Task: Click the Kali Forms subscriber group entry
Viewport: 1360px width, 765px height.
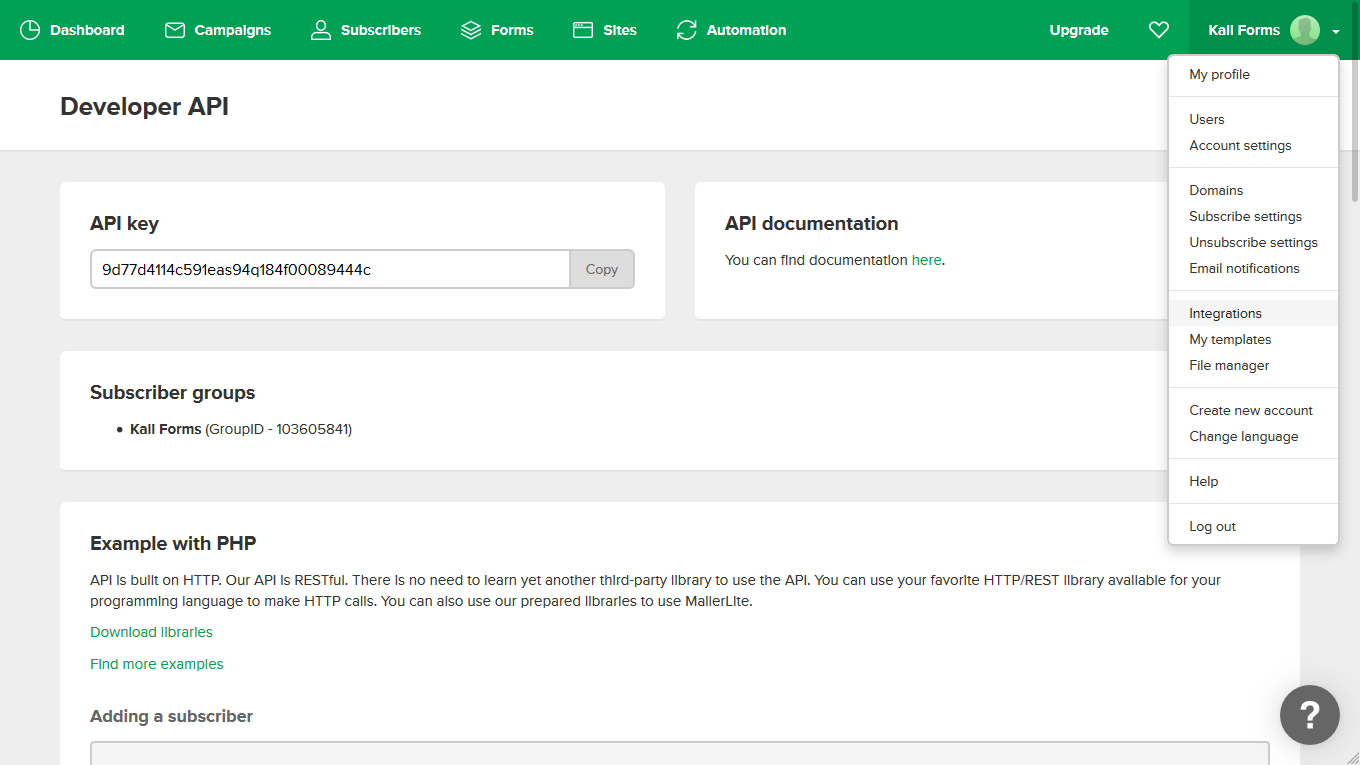Action: coord(241,429)
